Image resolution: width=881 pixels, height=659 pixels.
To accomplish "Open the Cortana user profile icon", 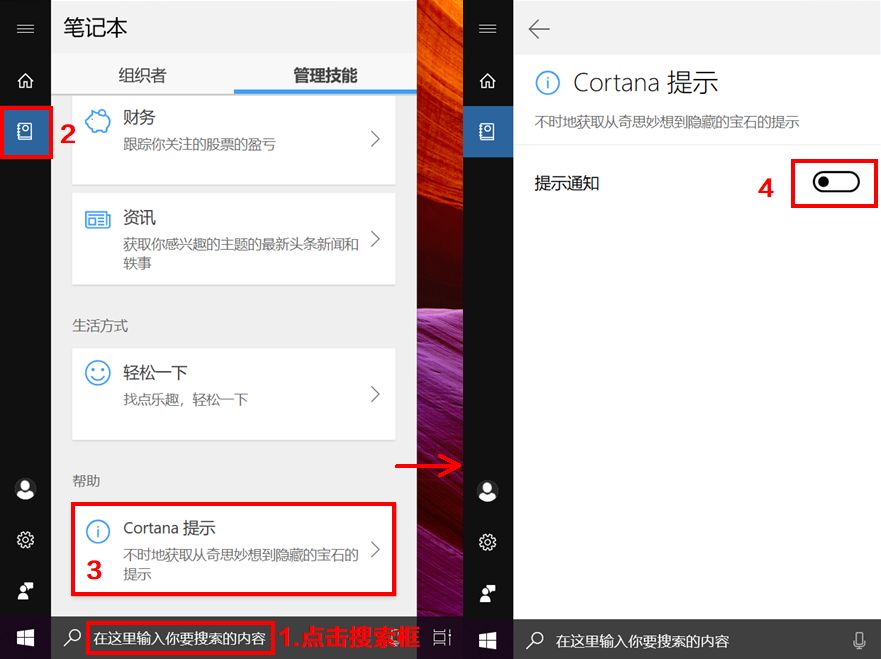I will [x=25, y=490].
